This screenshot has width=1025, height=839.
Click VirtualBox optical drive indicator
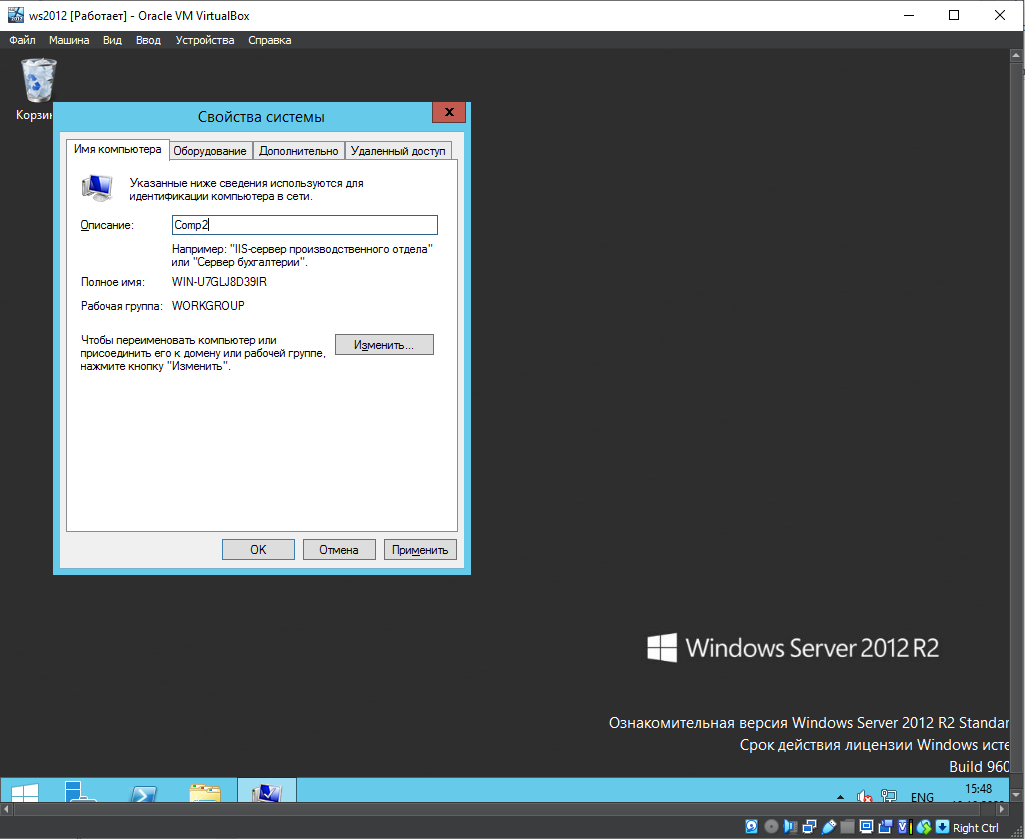tap(771, 827)
